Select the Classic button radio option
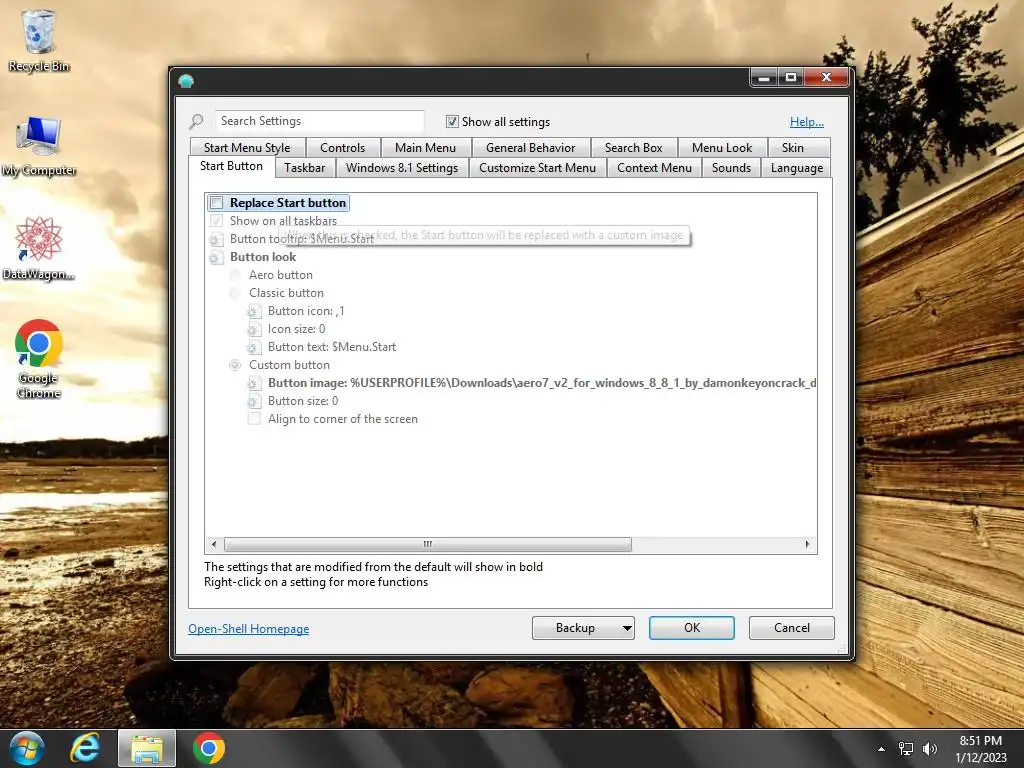Viewport: 1024px width, 768px height. click(235, 293)
